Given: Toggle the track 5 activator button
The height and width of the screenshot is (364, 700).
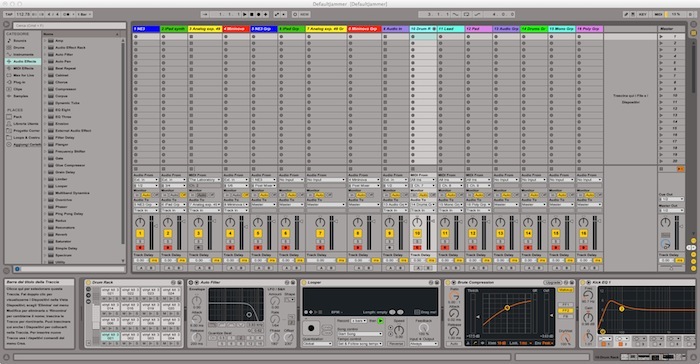Looking at the screenshot, I should [258, 233].
